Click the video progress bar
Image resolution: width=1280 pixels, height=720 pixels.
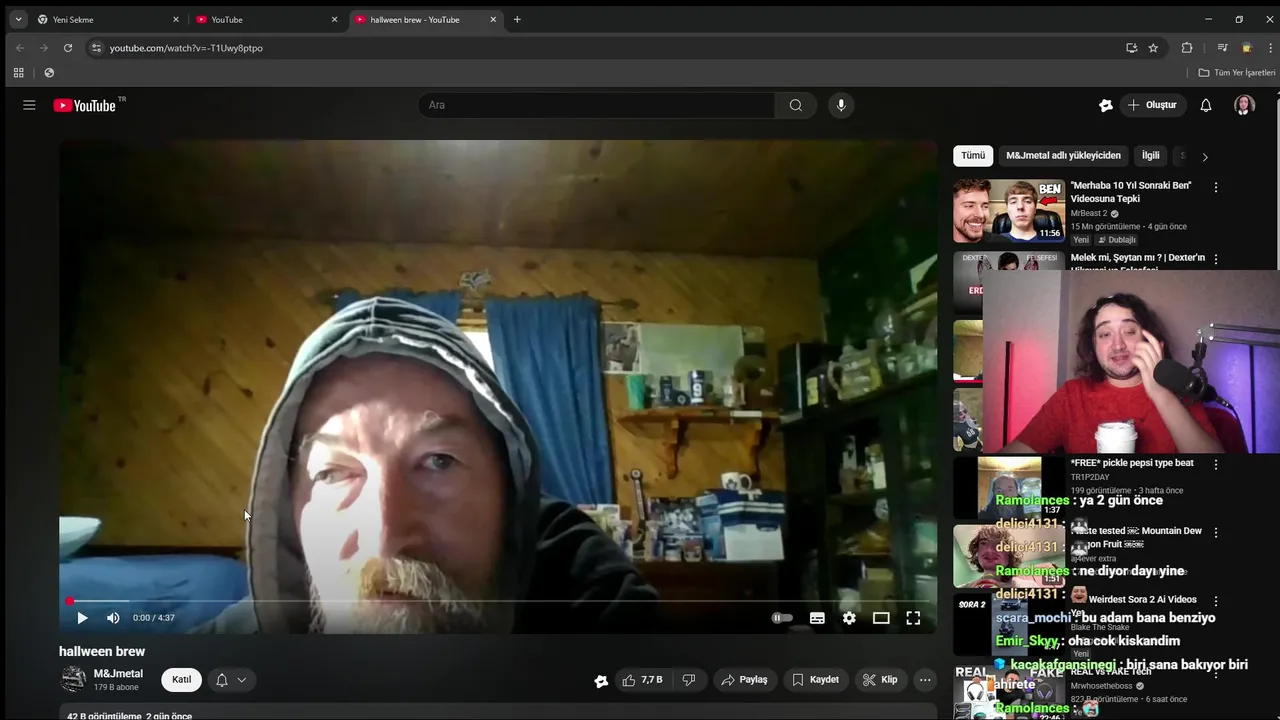(497, 601)
